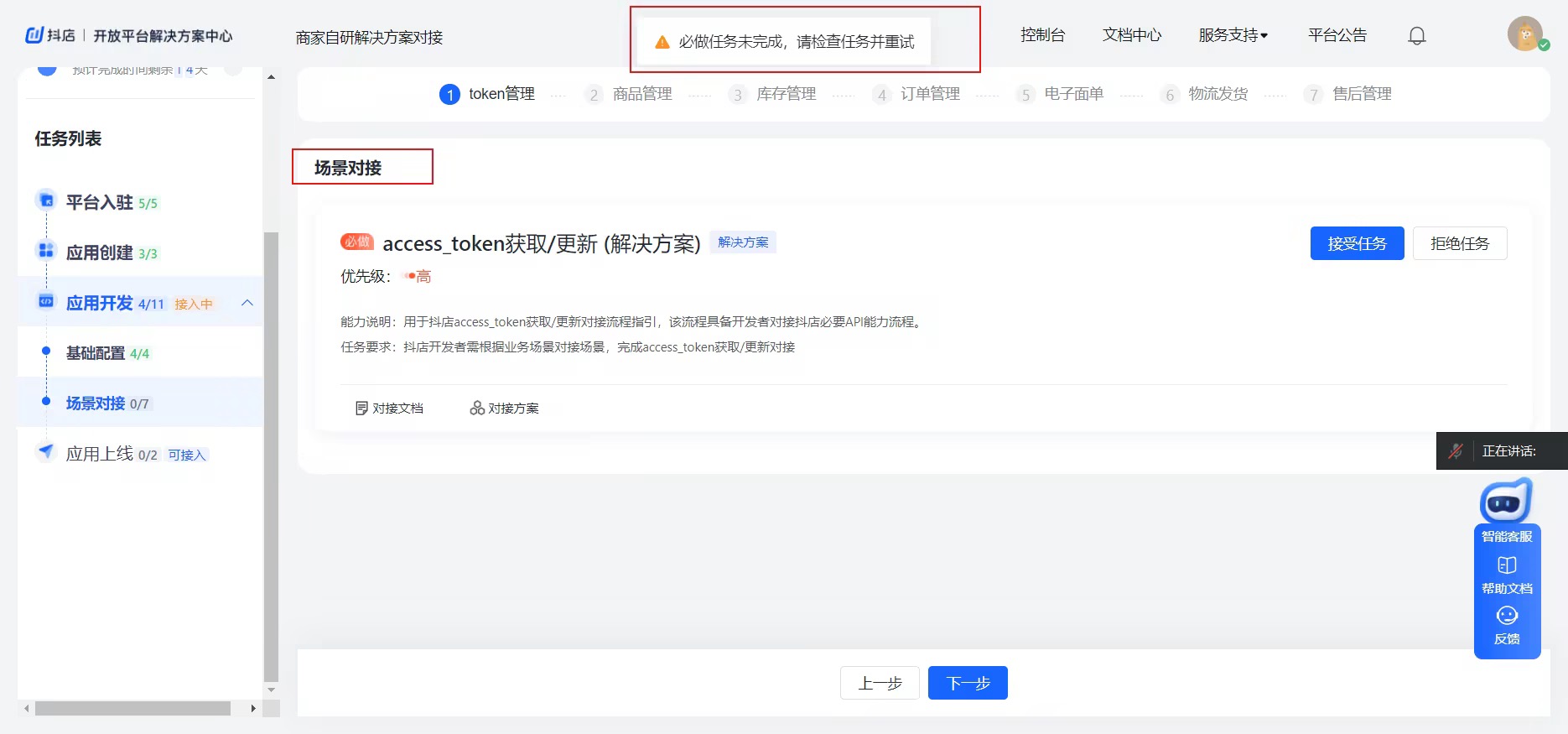The height and width of the screenshot is (734, 1568).
Task: Click the 可接入 status tag
Action: (x=186, y=455)
